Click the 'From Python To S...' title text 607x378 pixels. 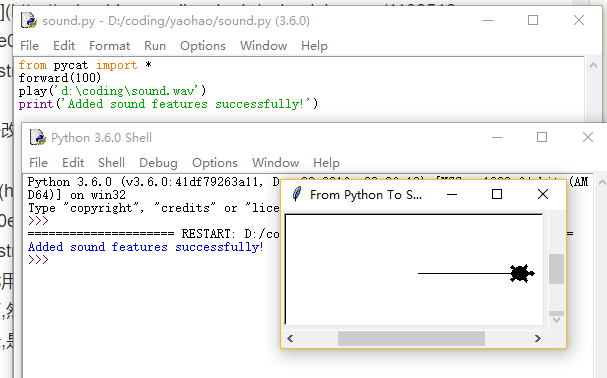(x=365, y=194)
